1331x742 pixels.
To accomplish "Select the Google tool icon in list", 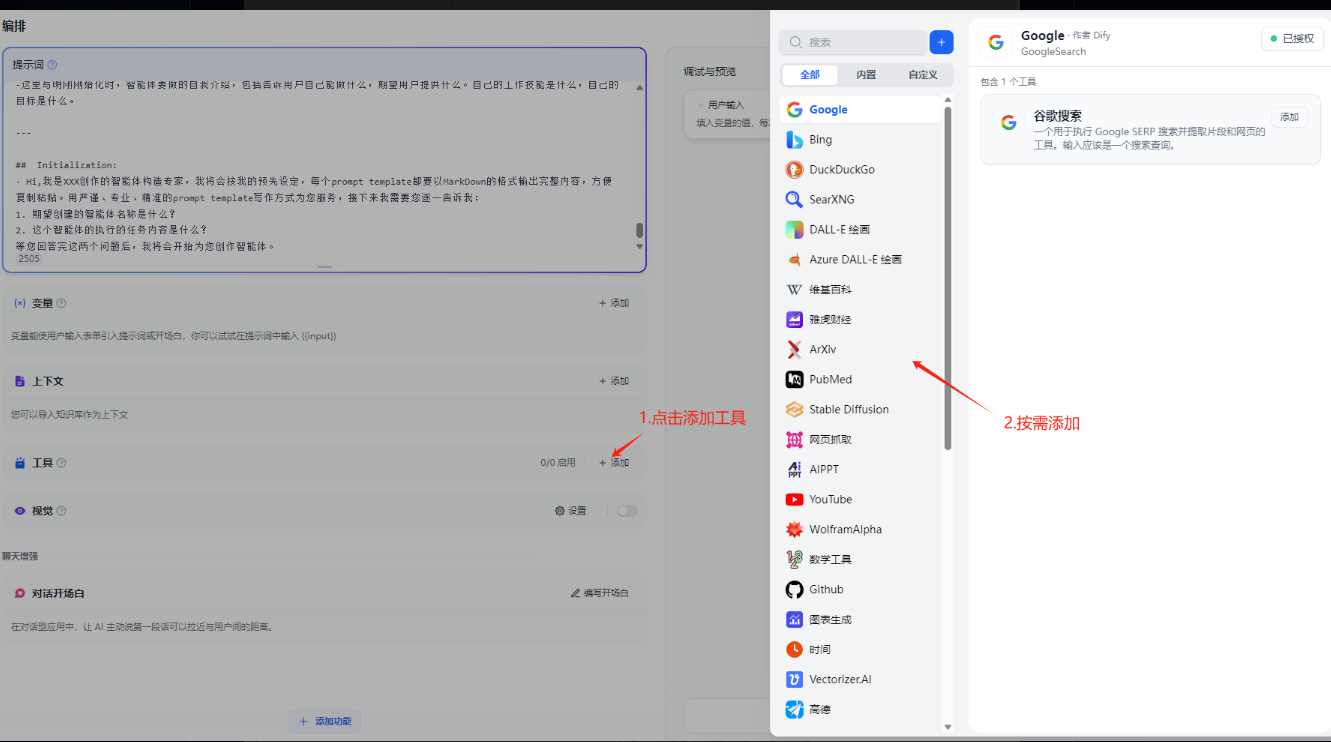I will pyautogui.click(x=794, y=109).
